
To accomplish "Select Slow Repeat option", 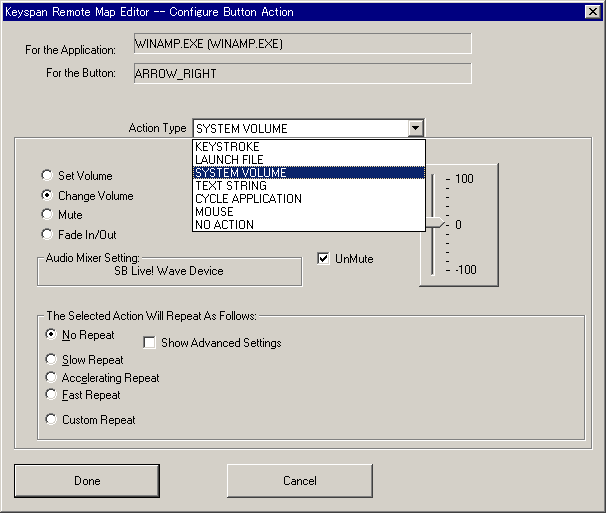I will click(52, 360).
